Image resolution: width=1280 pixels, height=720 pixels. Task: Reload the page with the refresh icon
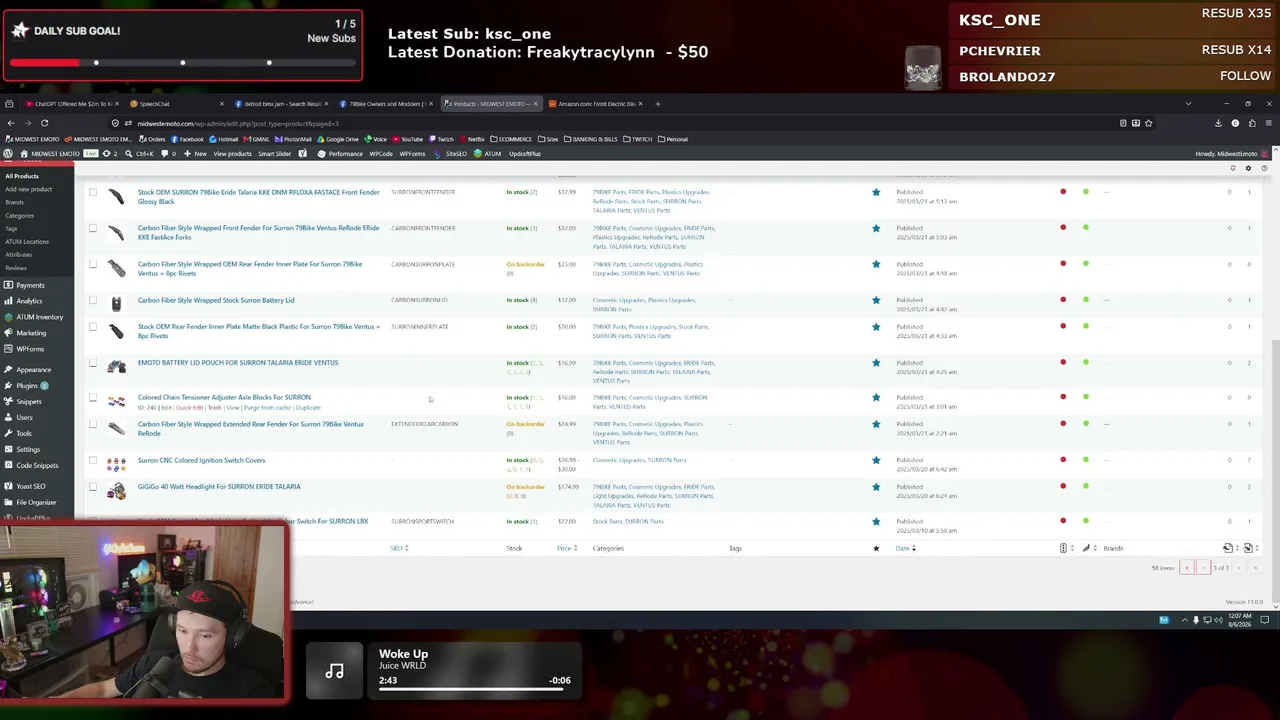tap(44, 123)
